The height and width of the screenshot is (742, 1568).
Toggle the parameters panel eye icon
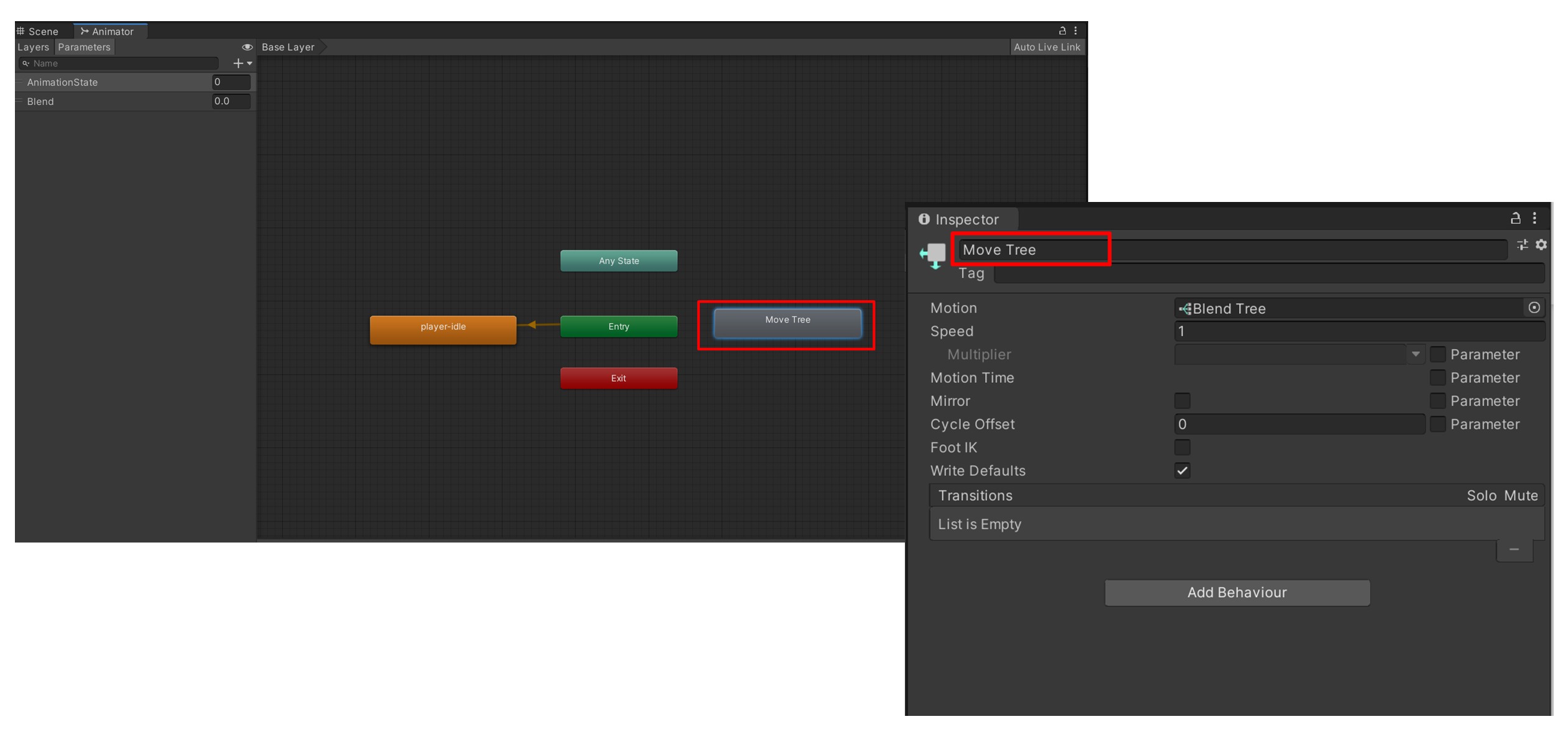[x=247, y=47]
